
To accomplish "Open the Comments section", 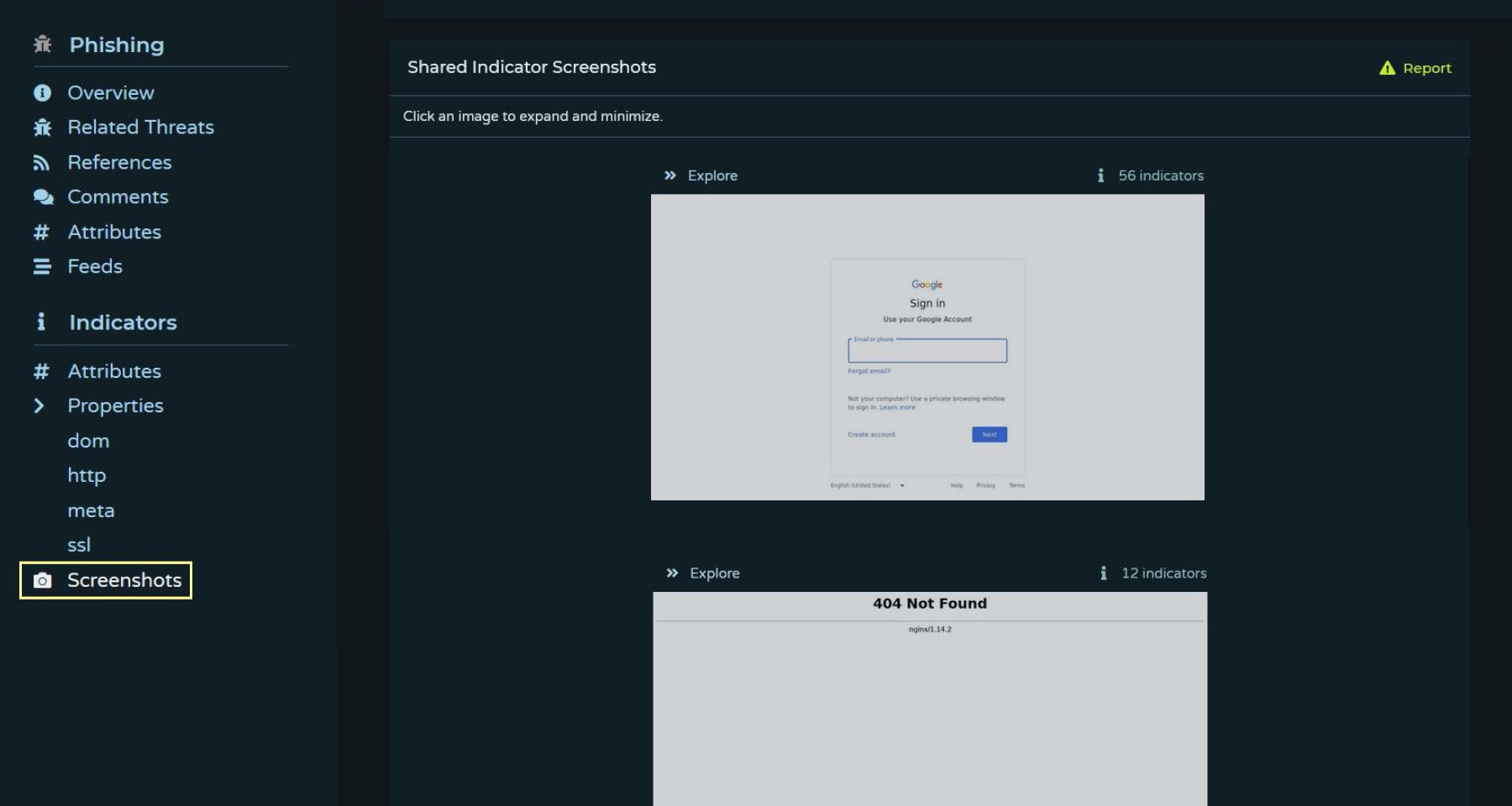I will pyautogui.click(x=118, y=197).
